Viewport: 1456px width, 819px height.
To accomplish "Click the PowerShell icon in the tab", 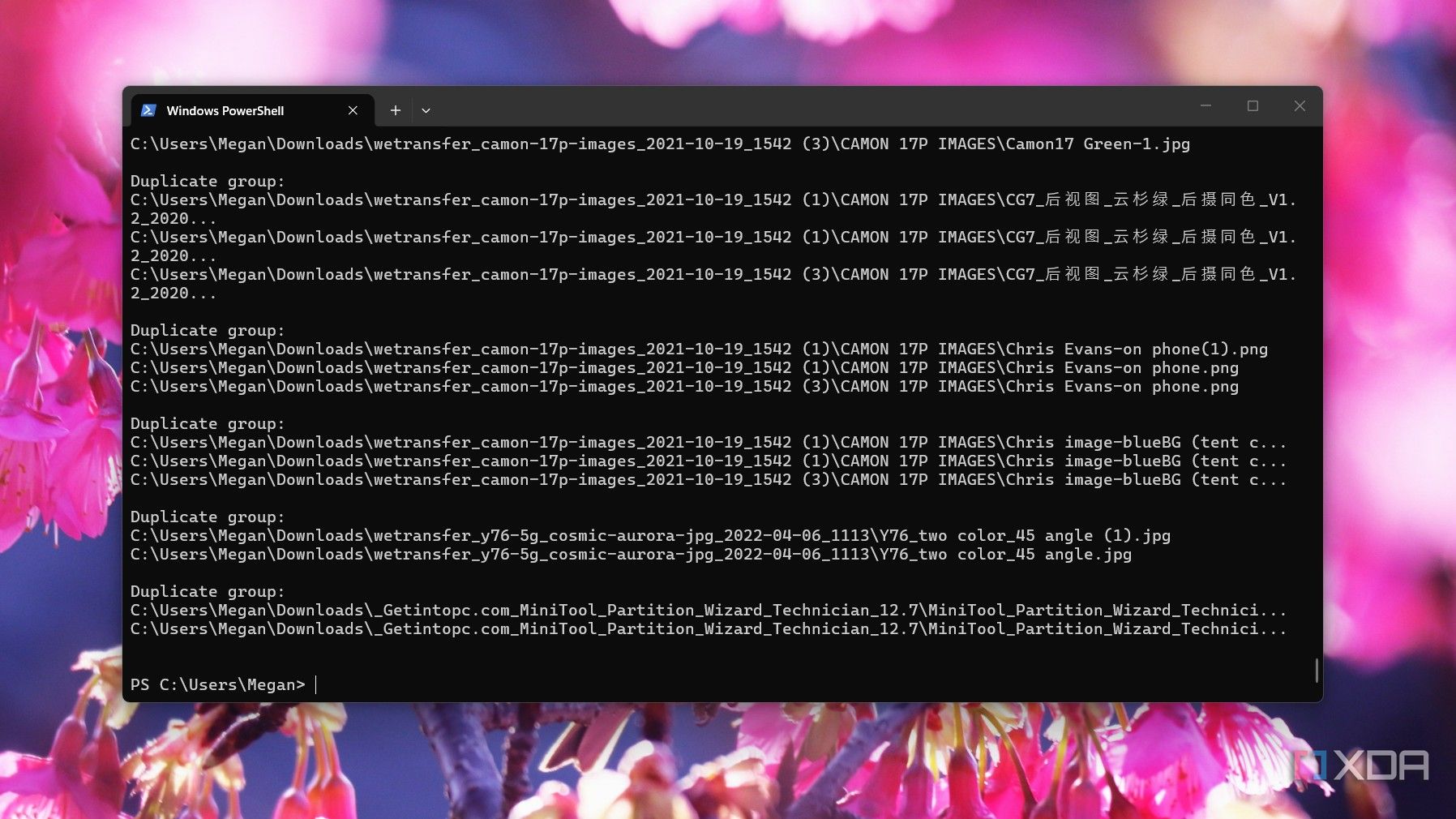I will [x=148, y=110].
